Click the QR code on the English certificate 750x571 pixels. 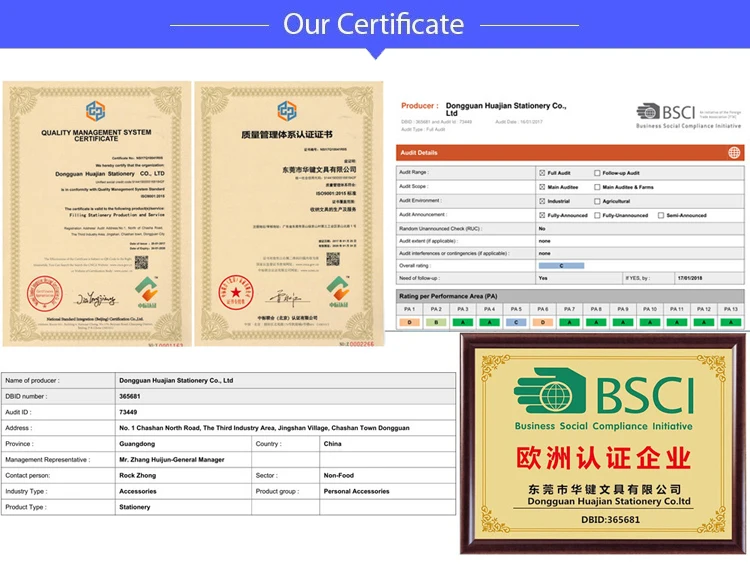(x=141, y=263)
